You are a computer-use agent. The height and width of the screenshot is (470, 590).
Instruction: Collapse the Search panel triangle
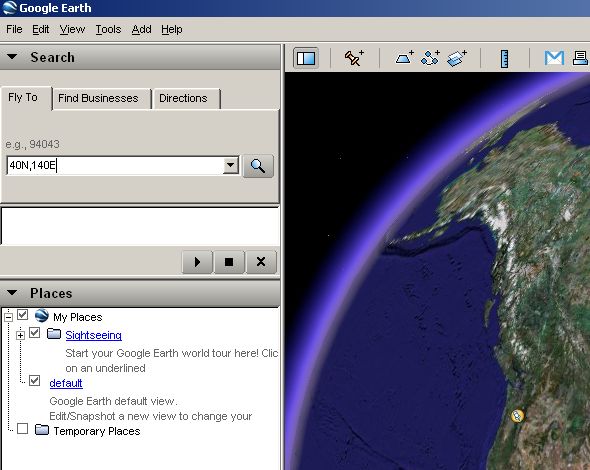(x=12, y=57)
